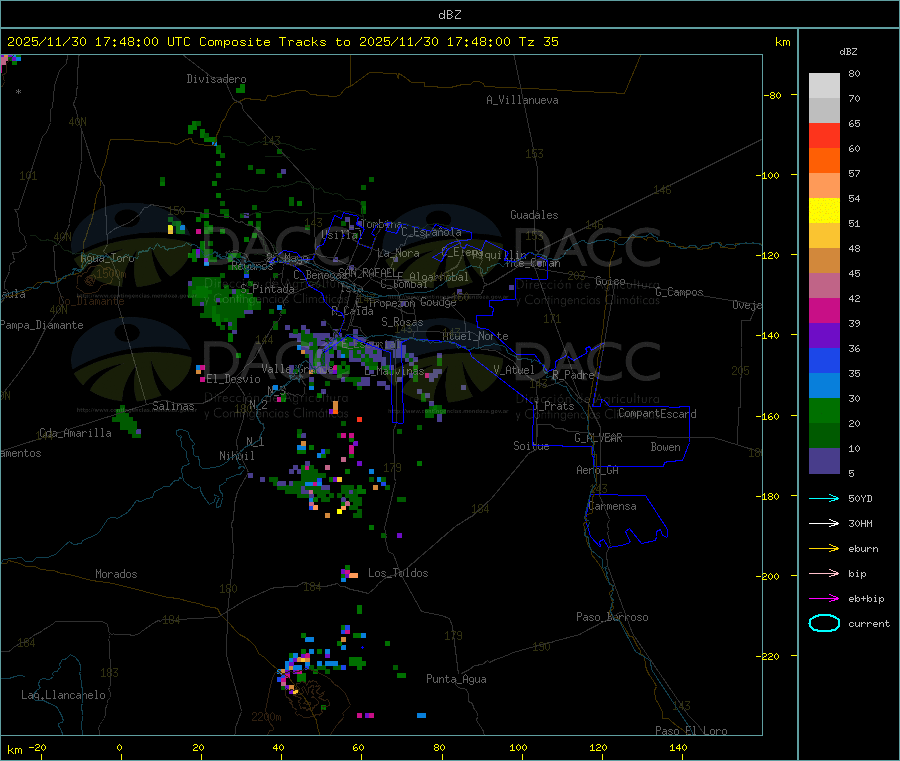Click the S_Pintada location label

[267, 289]
